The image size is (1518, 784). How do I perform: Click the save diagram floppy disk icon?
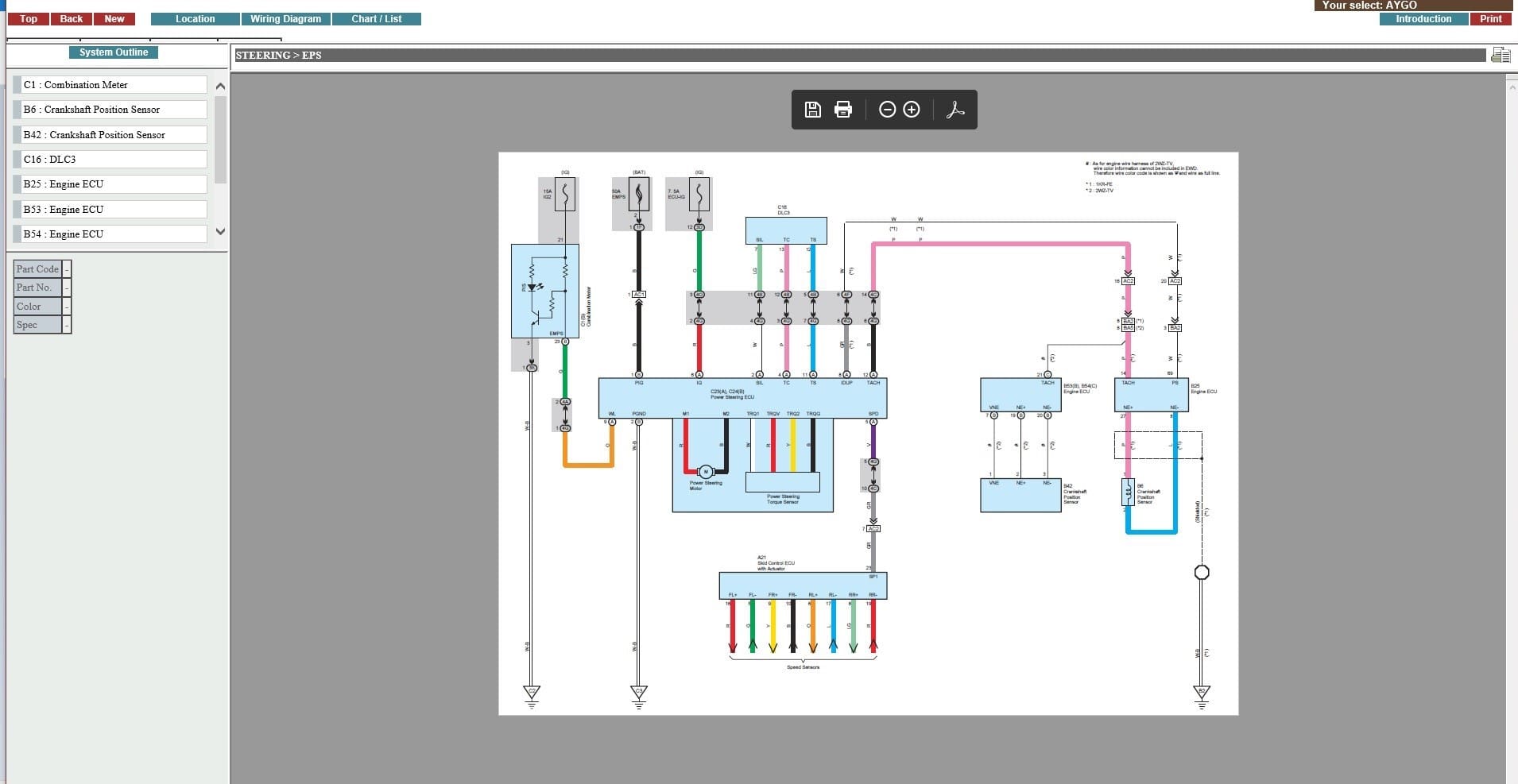coord(812,110)
